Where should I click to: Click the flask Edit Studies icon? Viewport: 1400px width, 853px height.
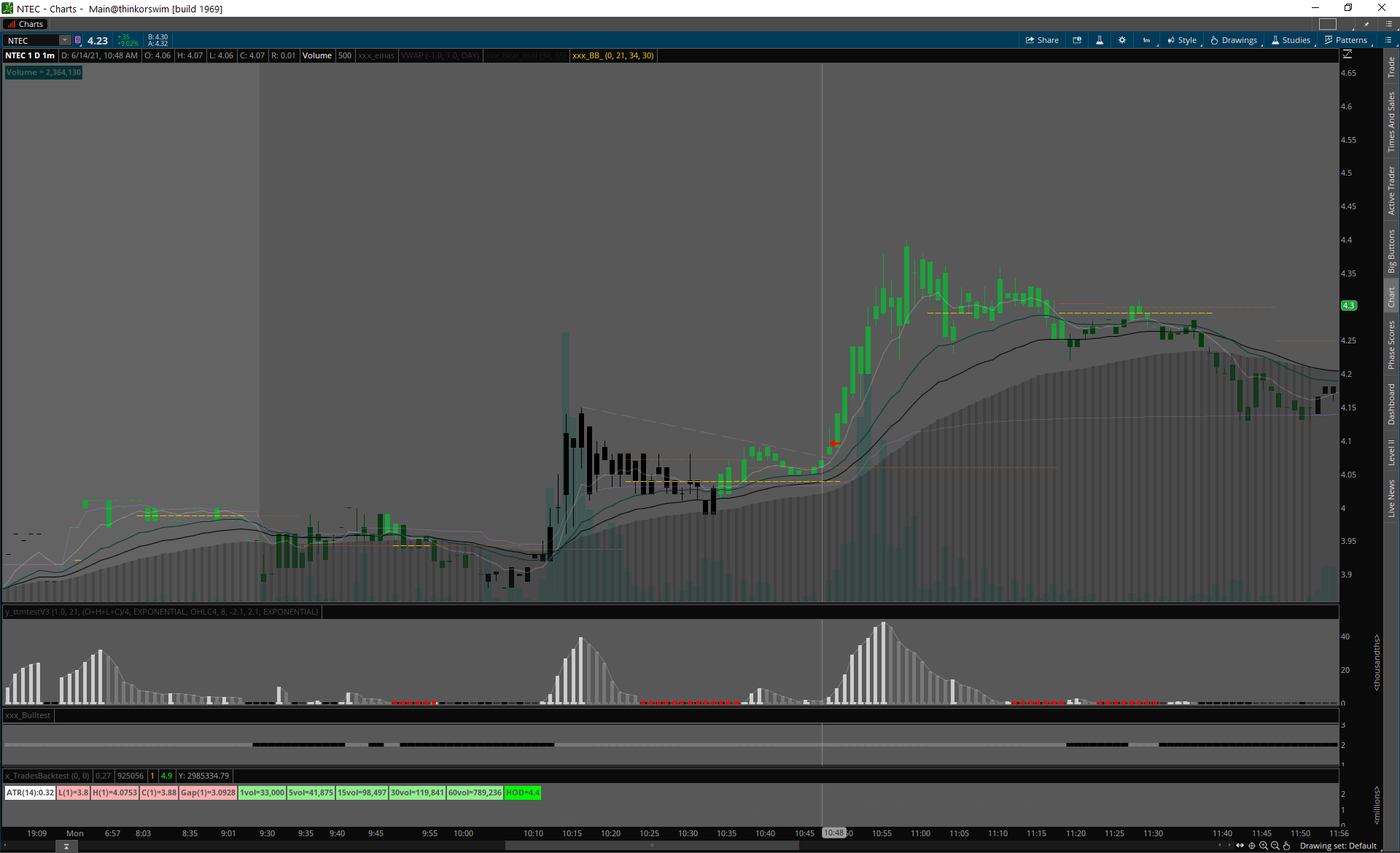pyautogui.click(x=1100, y=40)
